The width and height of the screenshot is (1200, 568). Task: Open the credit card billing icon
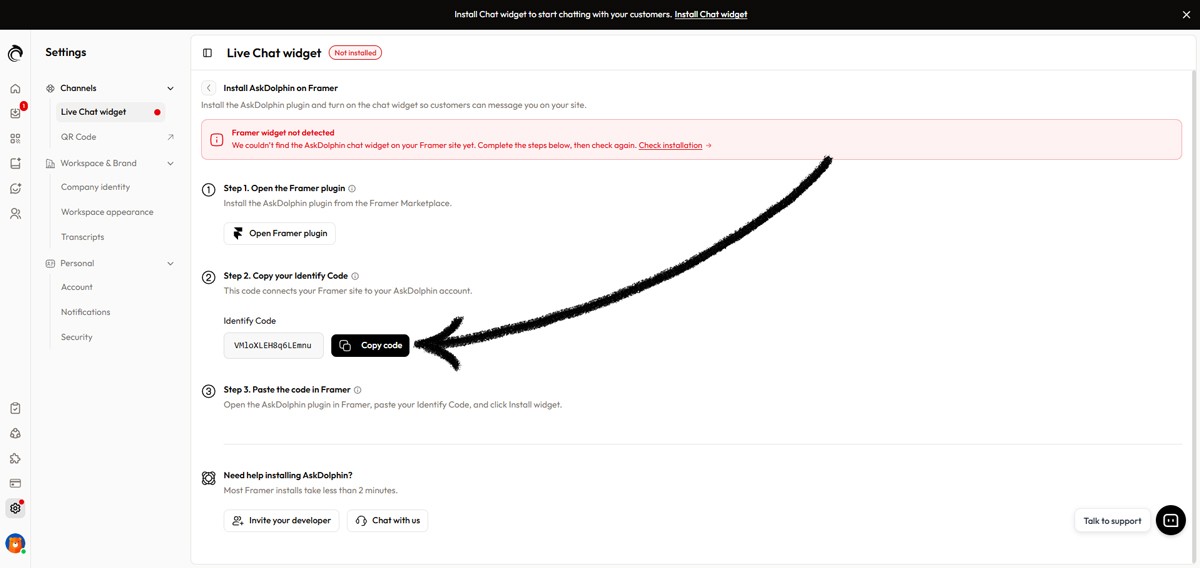point(15,484)
